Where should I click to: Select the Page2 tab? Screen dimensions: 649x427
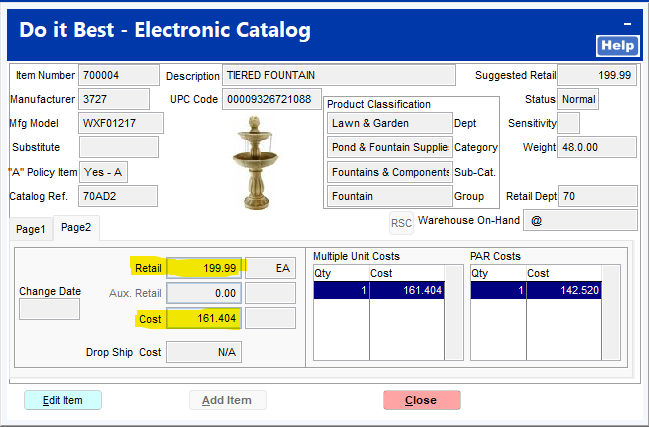[76, 227]
